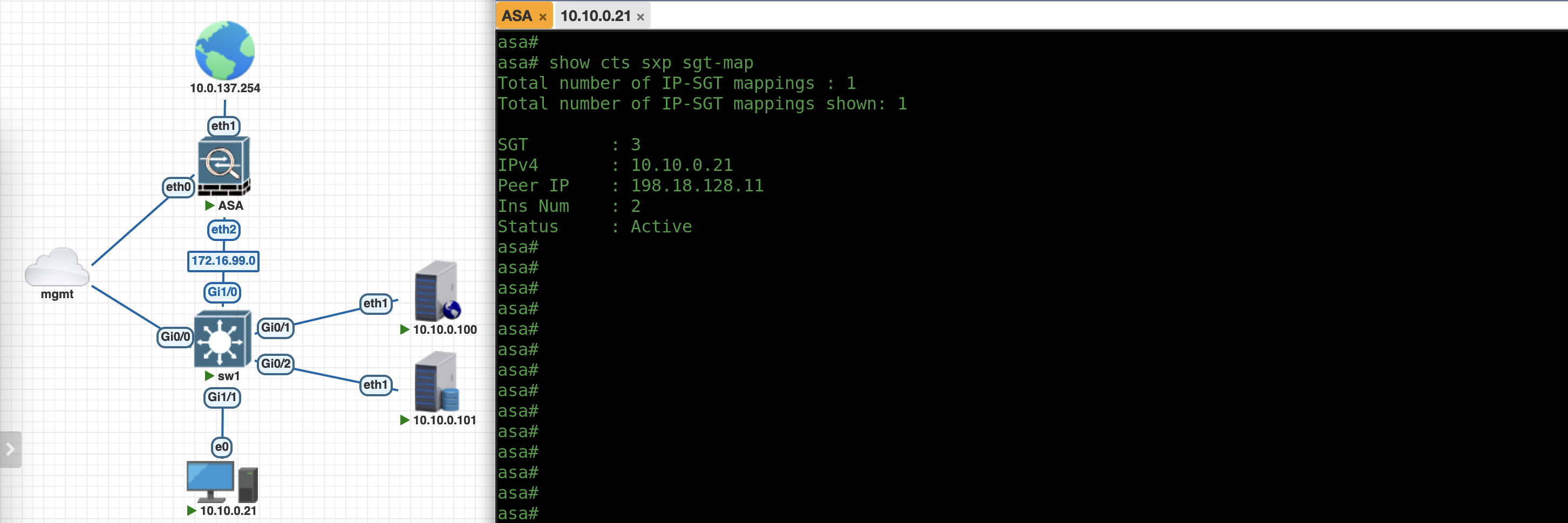Screen dimensions: 1568x523
Task: Click the 172.16.99.0 network label
Action: point(223,261)
